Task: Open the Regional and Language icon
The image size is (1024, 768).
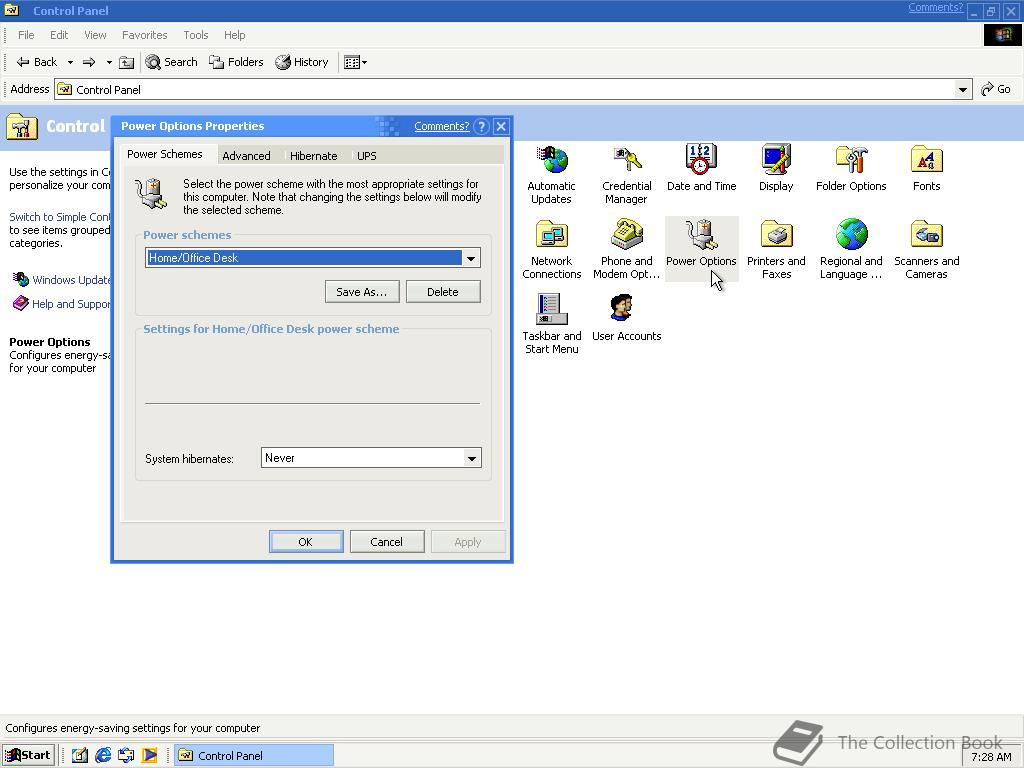Action: [851, 249]
